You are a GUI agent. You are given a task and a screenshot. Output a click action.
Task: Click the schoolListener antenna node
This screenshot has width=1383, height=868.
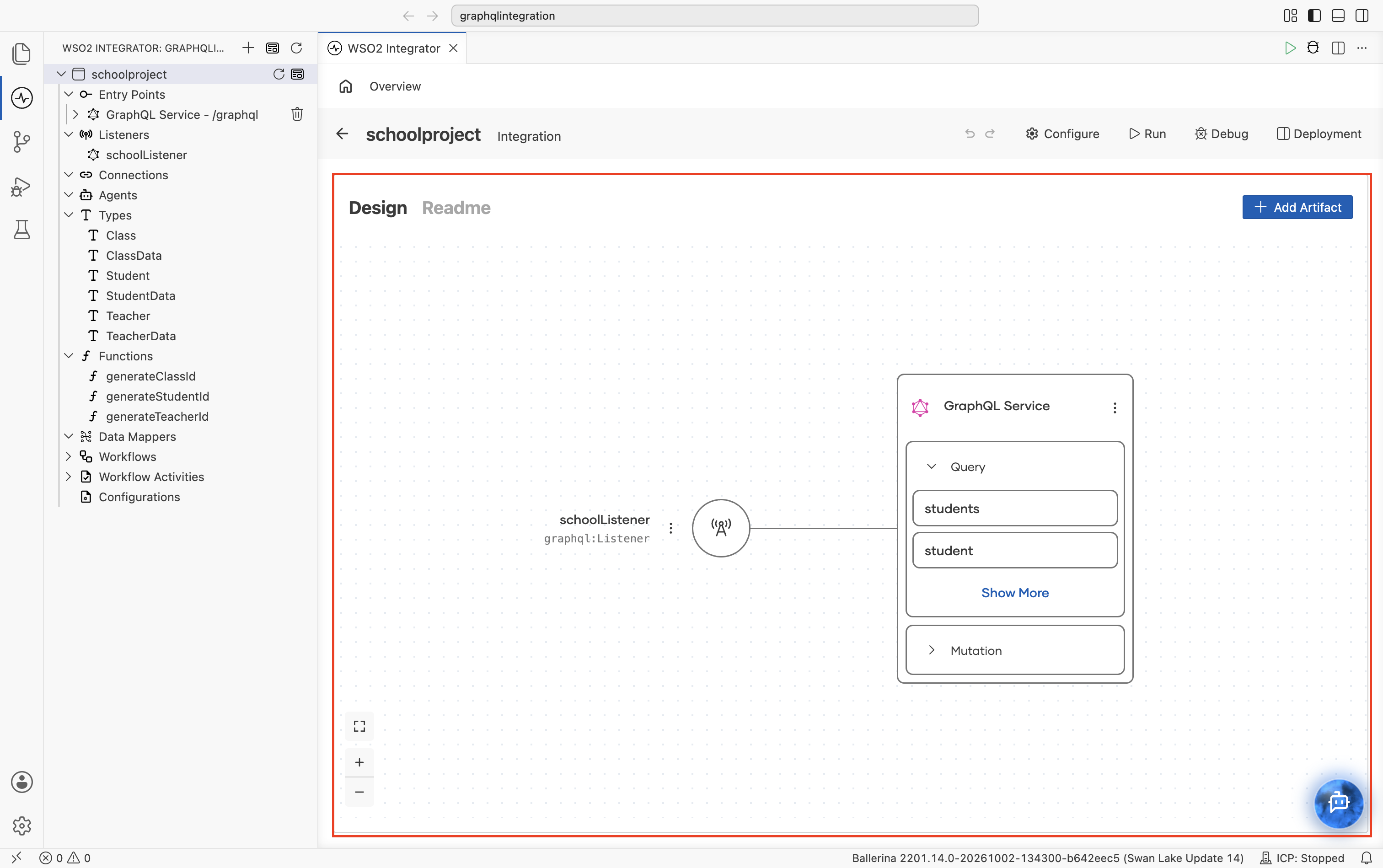[x=720, y=528]
